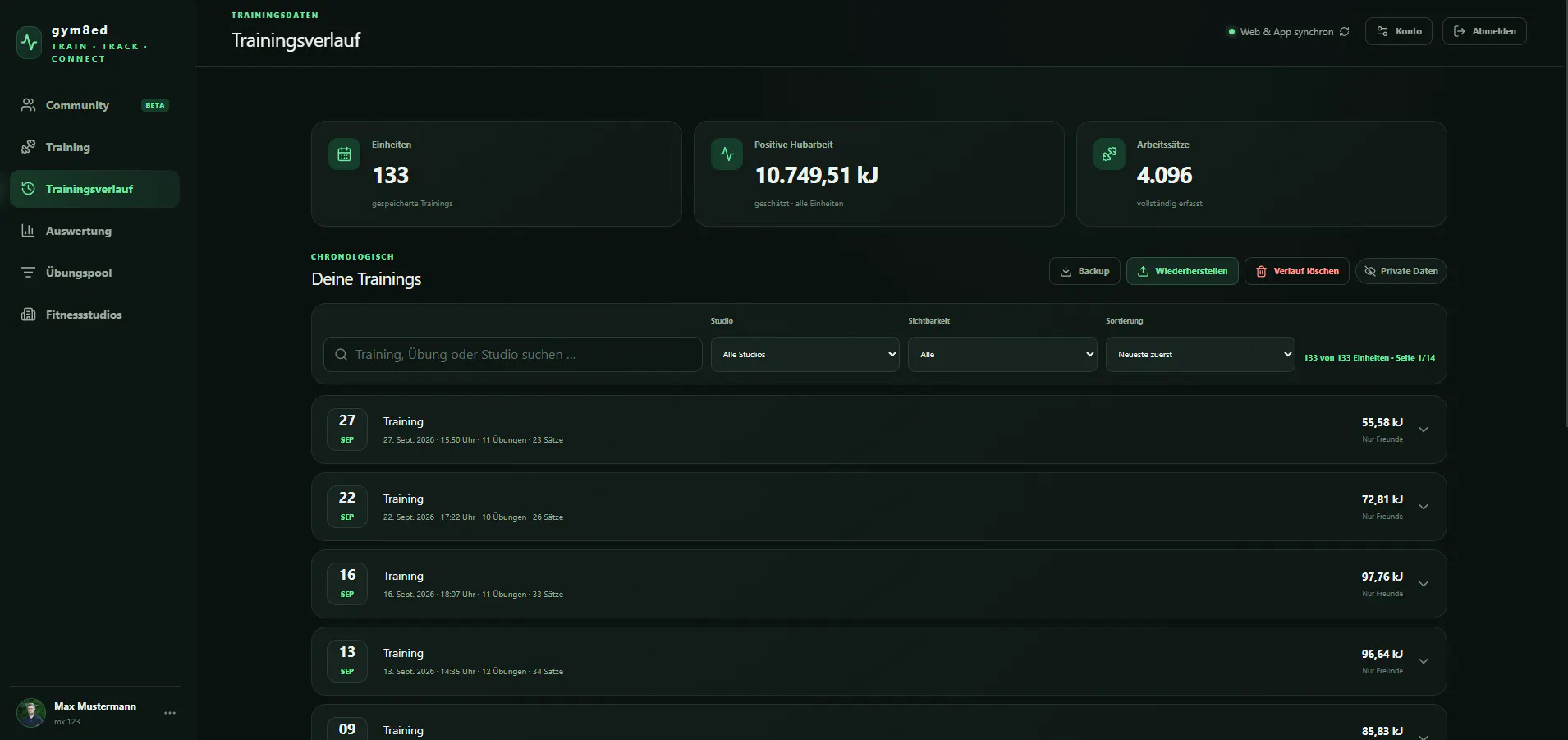Click the BETA badge next to Community
1568x740 pixels.
155,105
